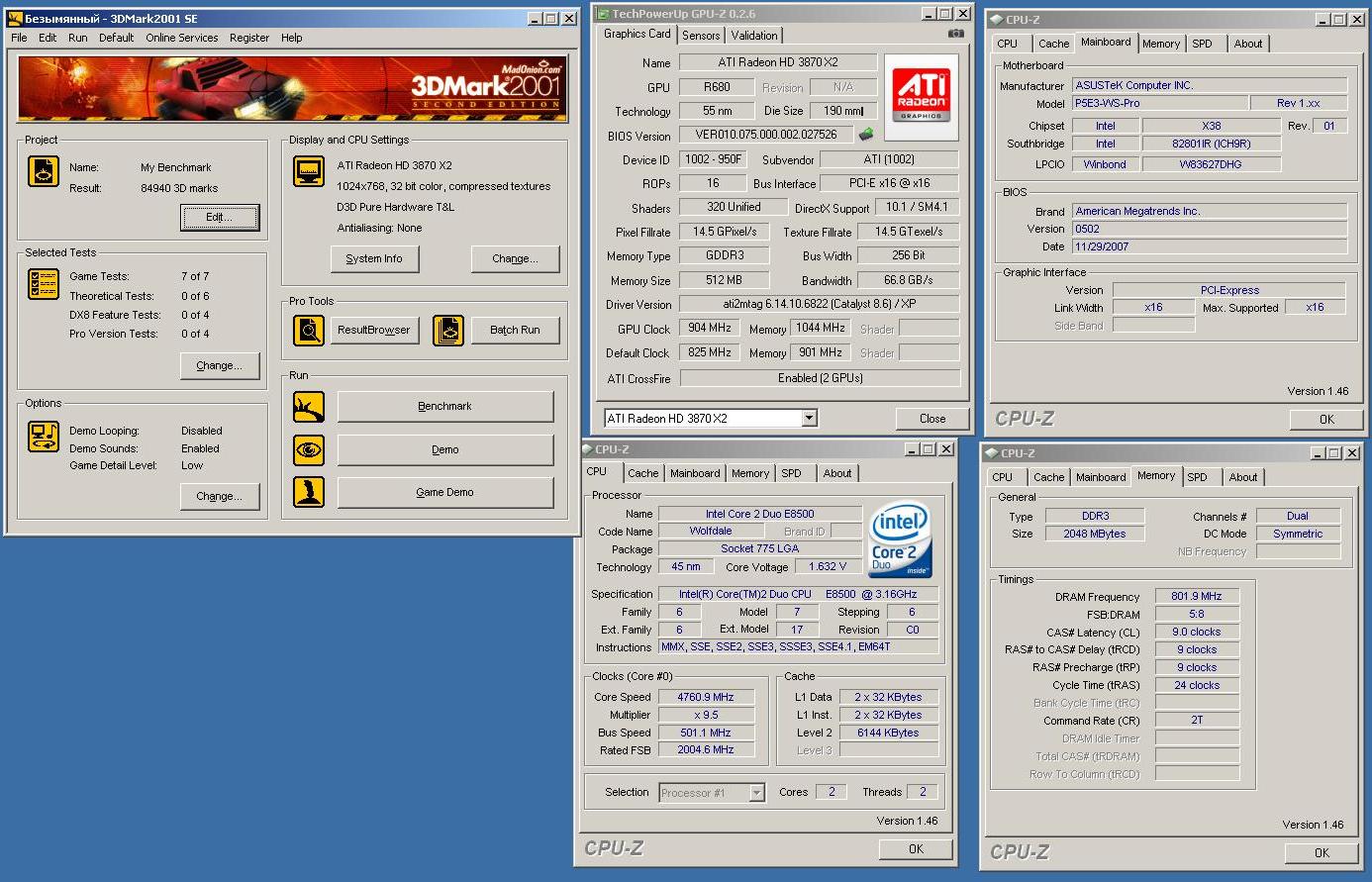The width and height of the screenshot is (1372, 882).
Task: Click the yellow icon beside the Benchmark button
Action: (309, 407)
